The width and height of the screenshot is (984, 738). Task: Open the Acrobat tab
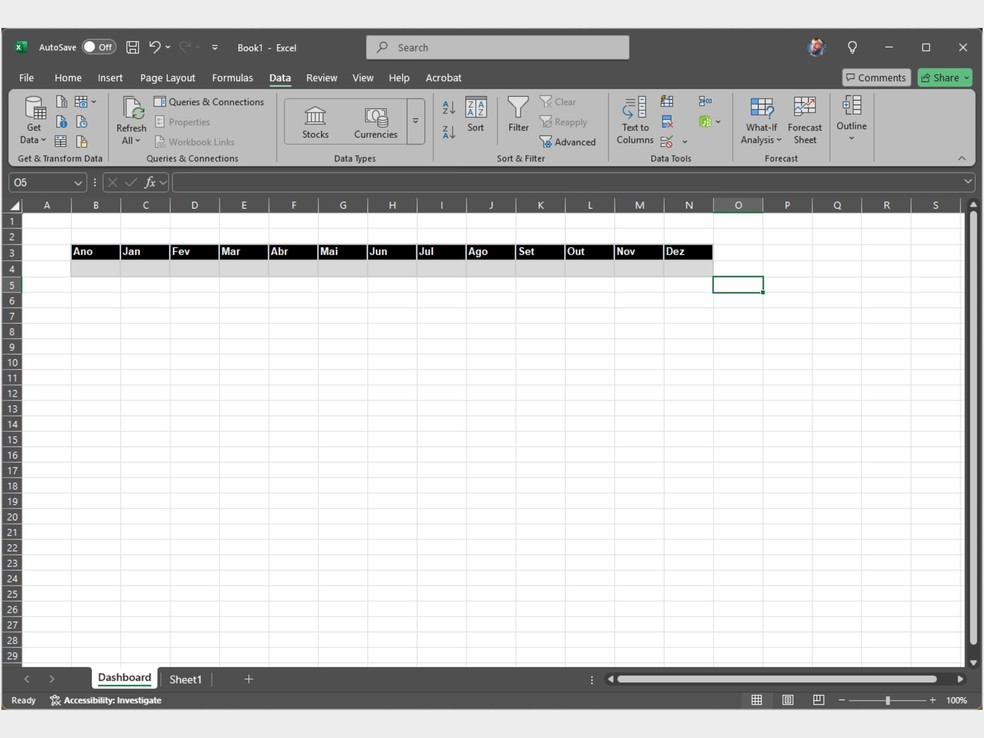point(443,78)
